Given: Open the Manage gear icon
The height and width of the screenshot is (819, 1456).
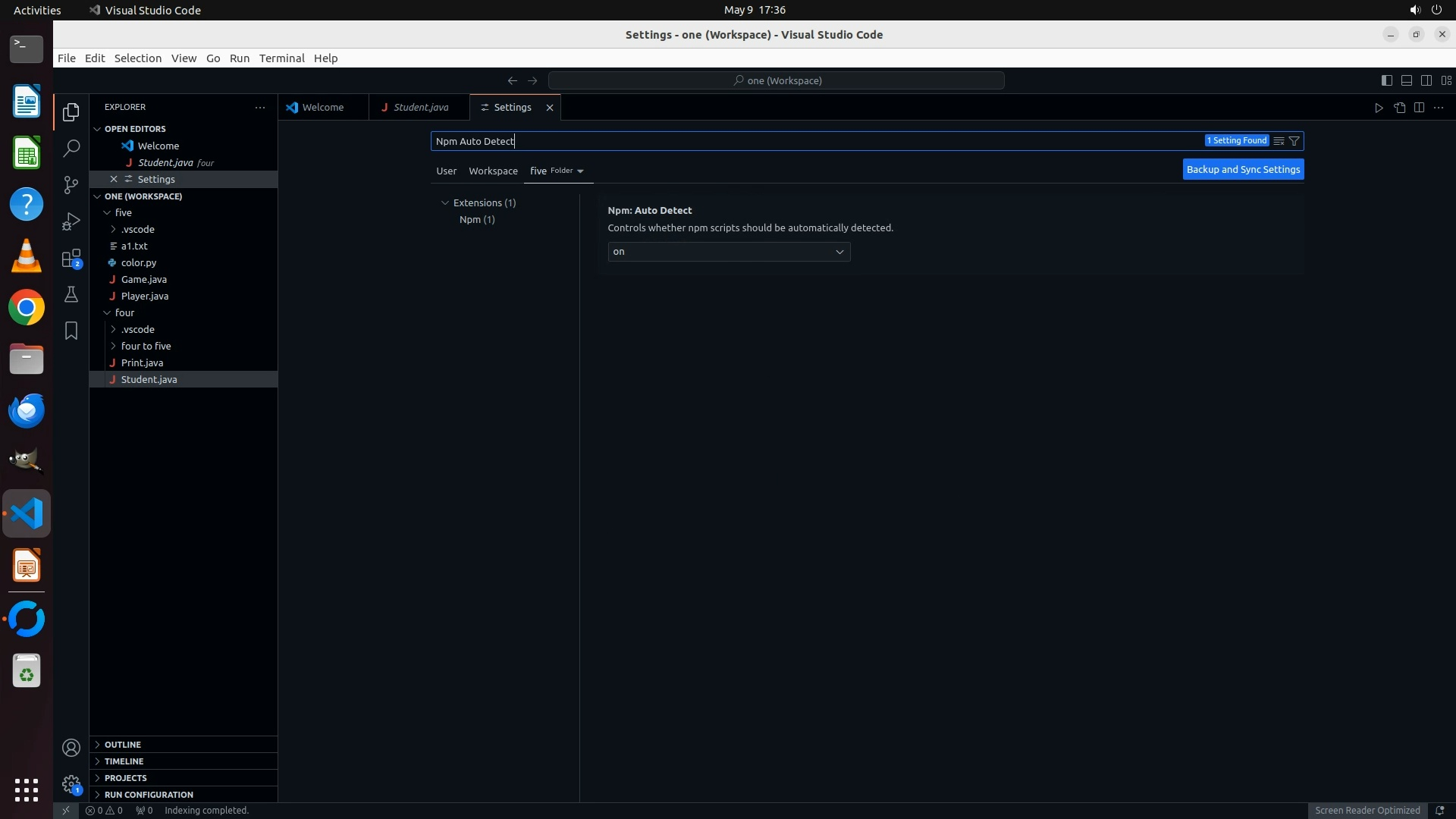Looking at the screenshot, I should tap(71, 784).
